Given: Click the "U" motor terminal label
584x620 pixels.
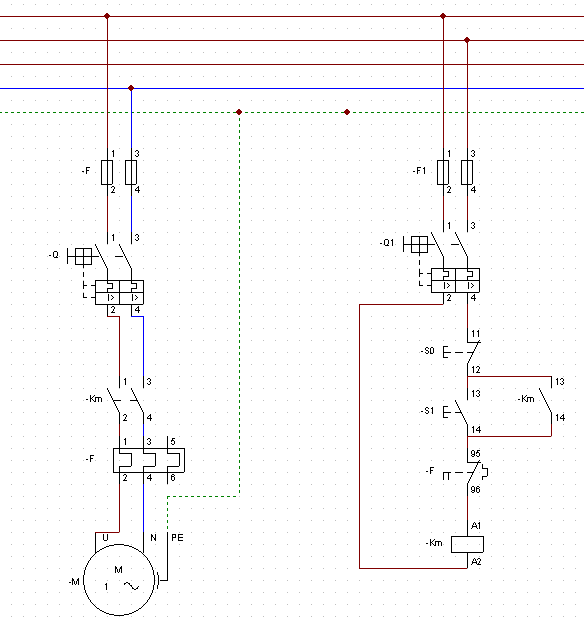Looking at the screenshot, I should point(105,538).
